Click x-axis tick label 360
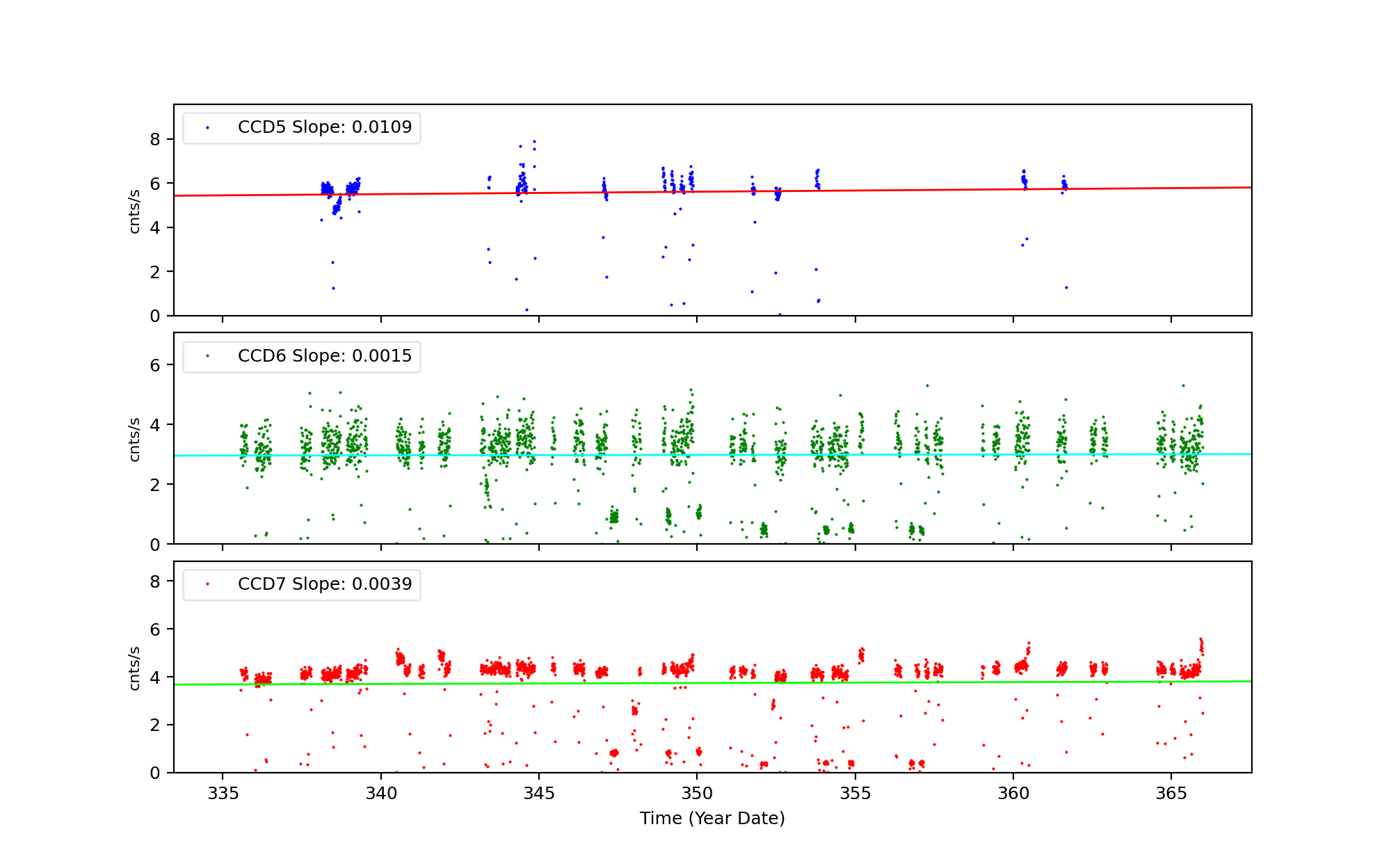The width and height of the screenshot is (1391, 868). 1013,794
